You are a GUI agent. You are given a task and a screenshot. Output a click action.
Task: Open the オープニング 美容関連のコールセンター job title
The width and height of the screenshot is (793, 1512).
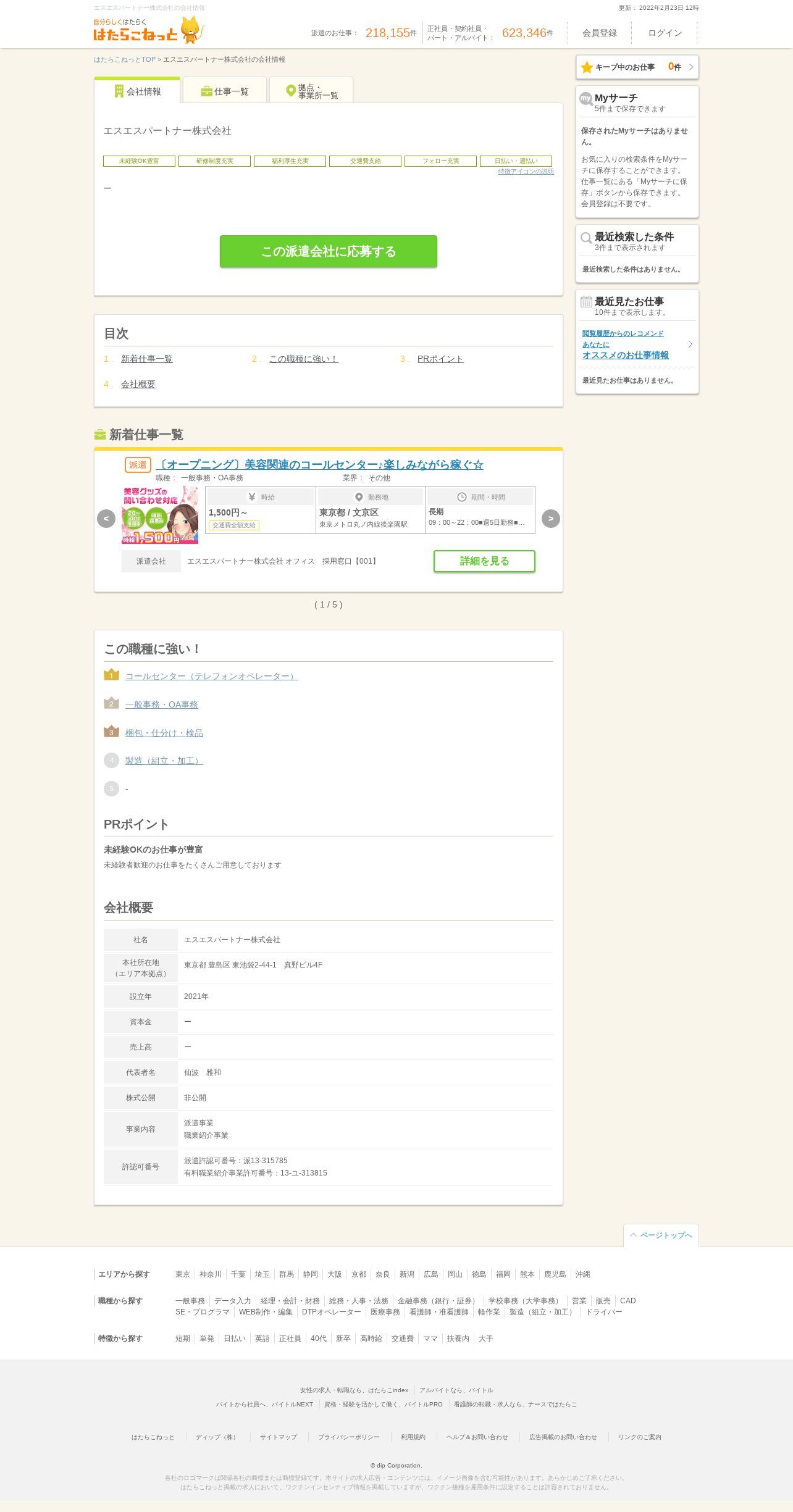click(x=319, y=465)
